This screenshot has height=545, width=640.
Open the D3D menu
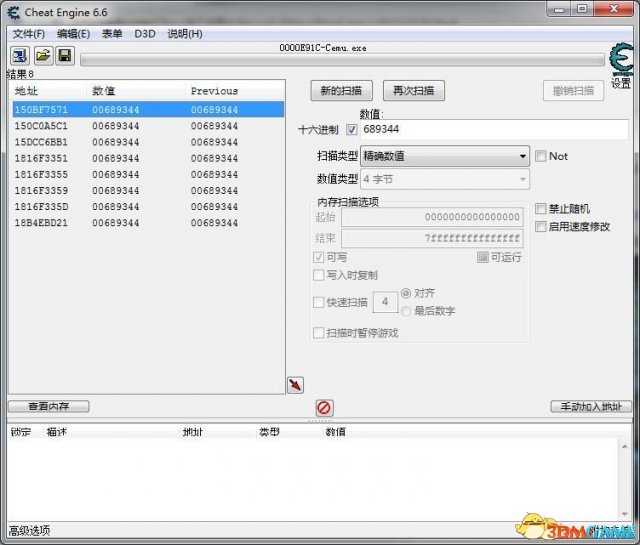point(145,33)
